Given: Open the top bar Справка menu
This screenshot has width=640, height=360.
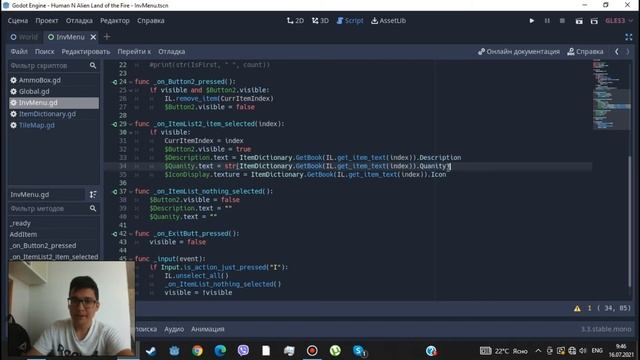Looking at the screenshot, I should [x=151, y=20].
